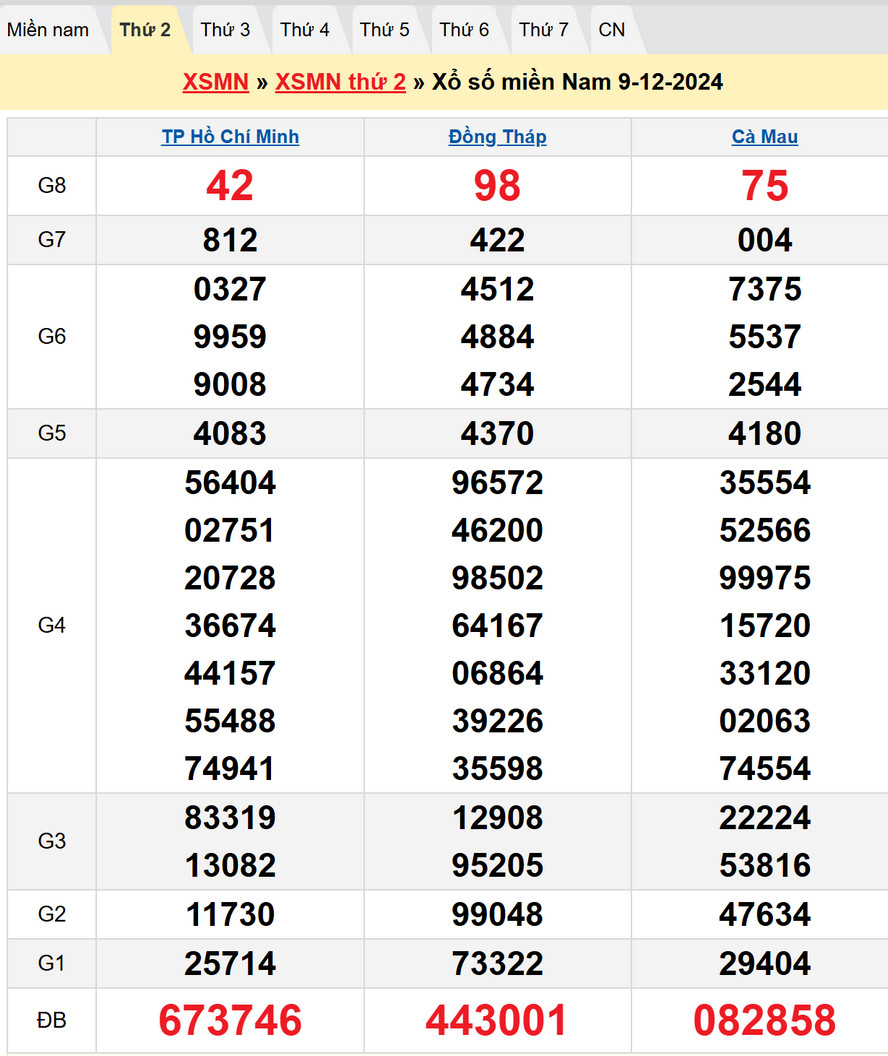
Task: Open the Đồng Tháp province link
Action: tap(497, 137)
